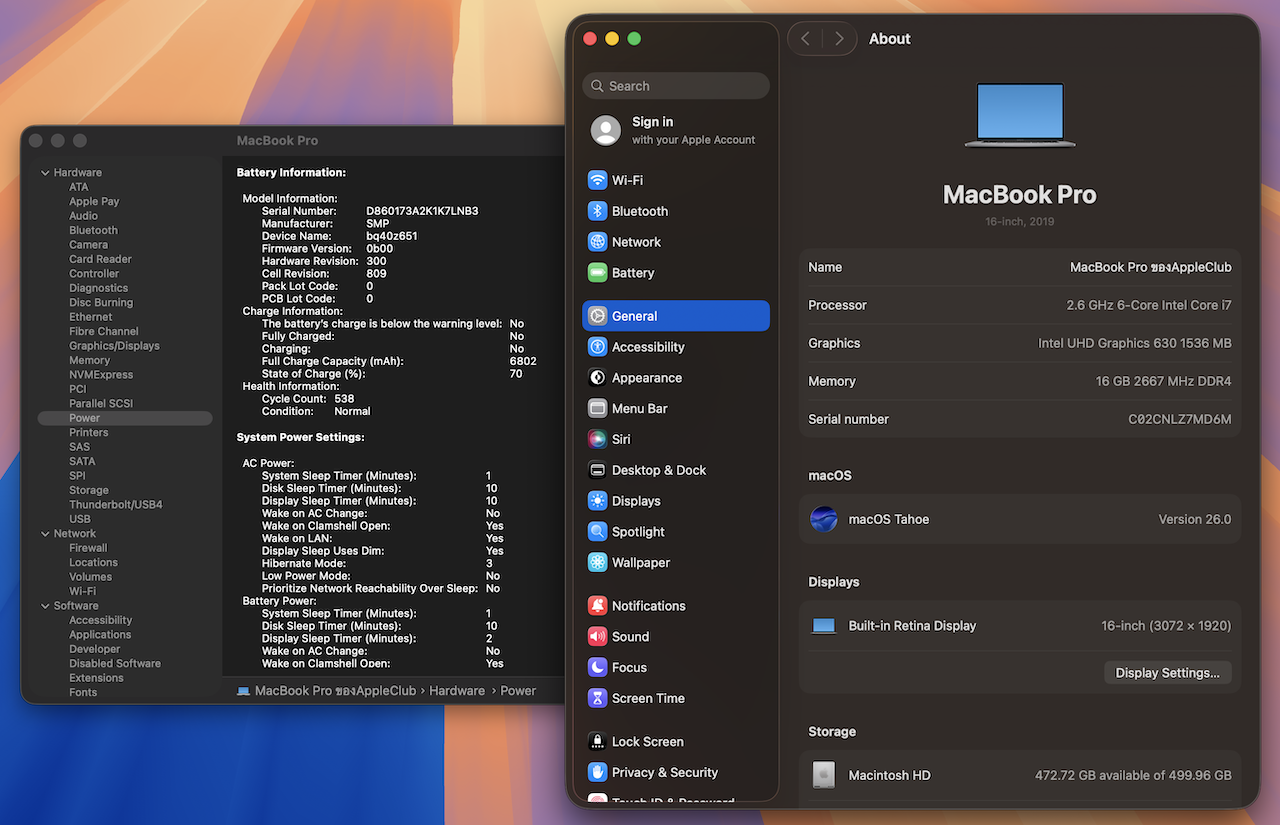The height and width of the screenshot is (825, 1280).
Task: Collapse the Software tree section
Action: coord(45,606)
